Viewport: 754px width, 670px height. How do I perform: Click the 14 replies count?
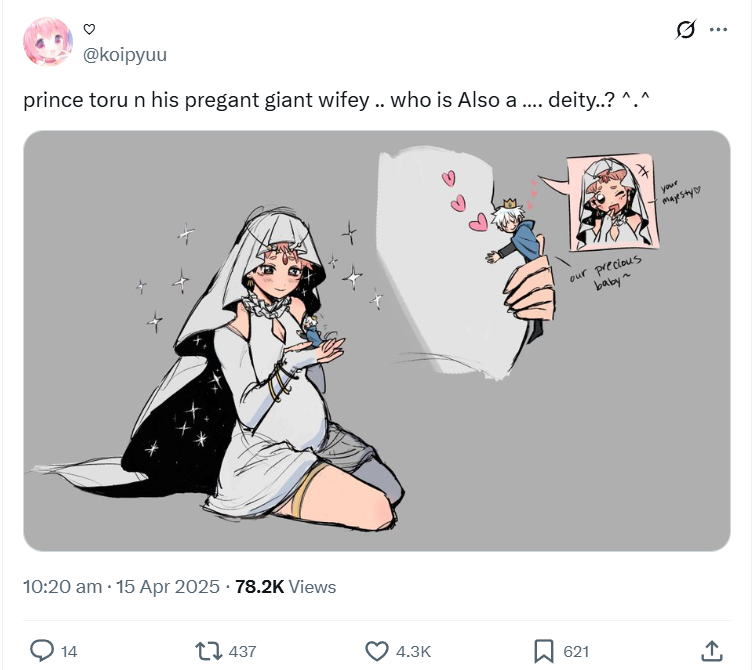click(x=69, y=652)
